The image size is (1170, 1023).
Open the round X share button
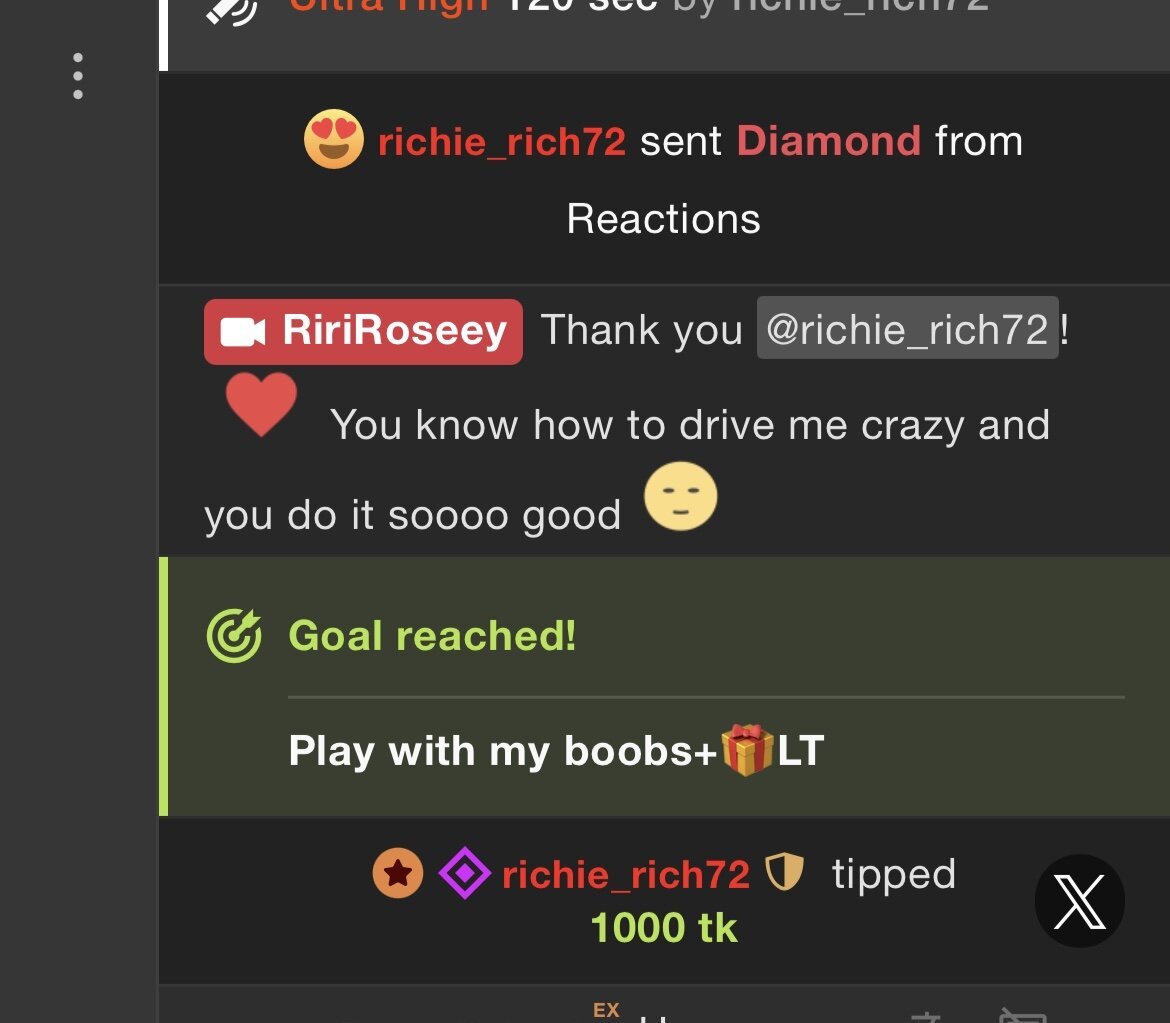click(x=1079, y=901)
